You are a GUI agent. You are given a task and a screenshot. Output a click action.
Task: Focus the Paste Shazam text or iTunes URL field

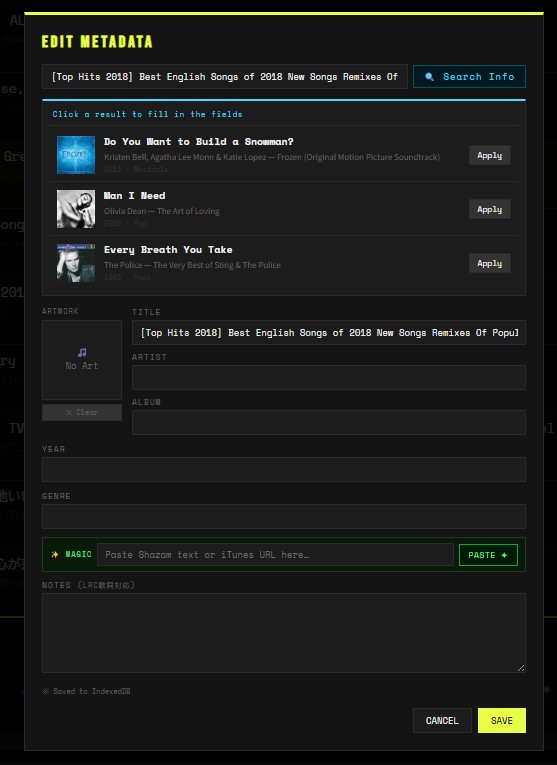point(276,555)
